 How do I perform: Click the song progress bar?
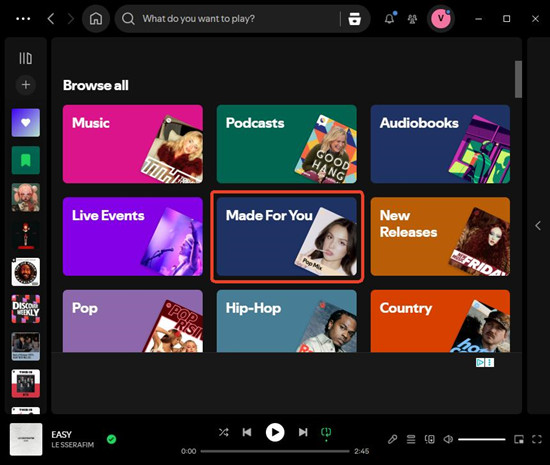pyautogui.click(x=275, y=451)
